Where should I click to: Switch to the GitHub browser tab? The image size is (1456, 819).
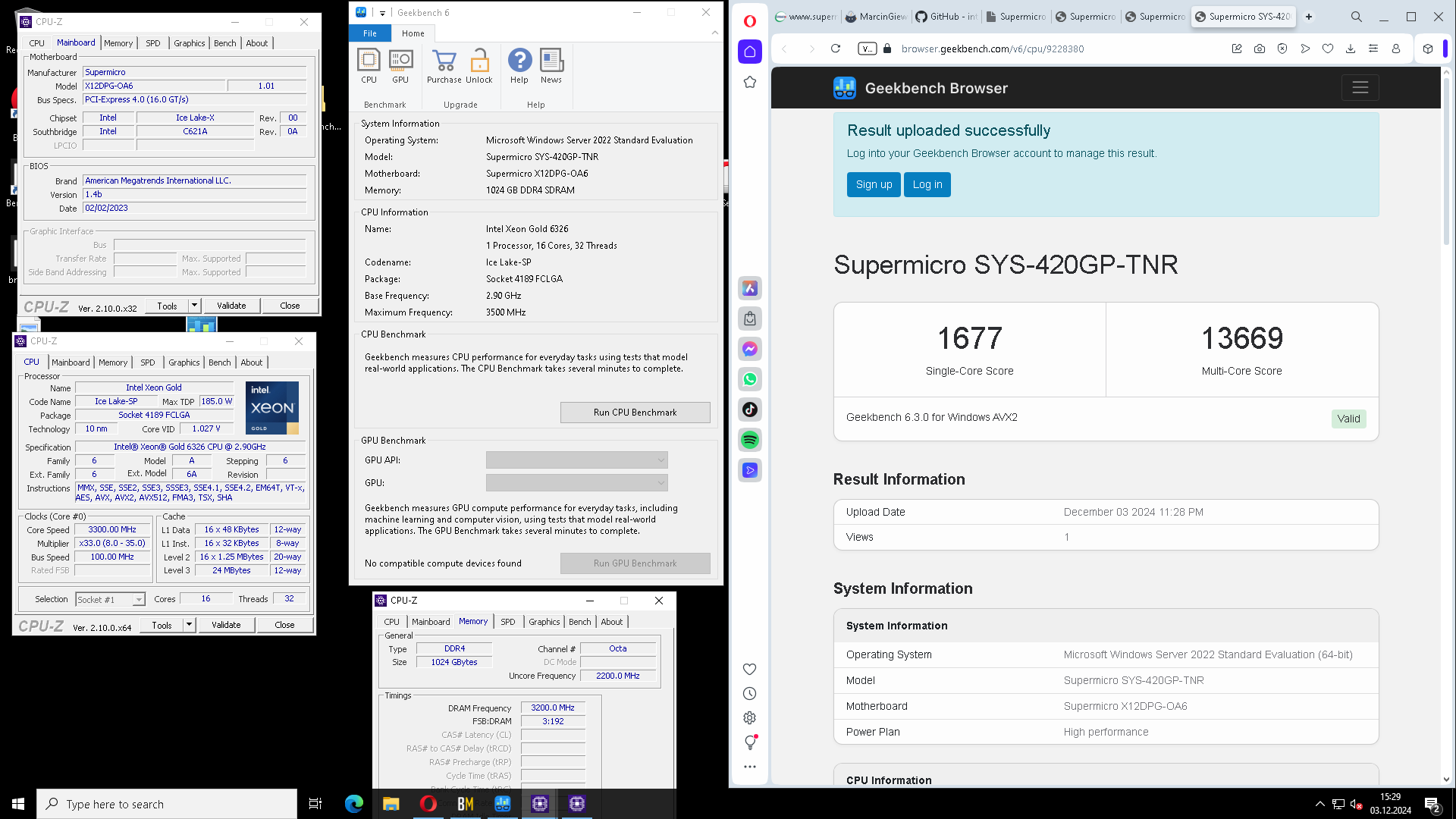tap(946, 17)
